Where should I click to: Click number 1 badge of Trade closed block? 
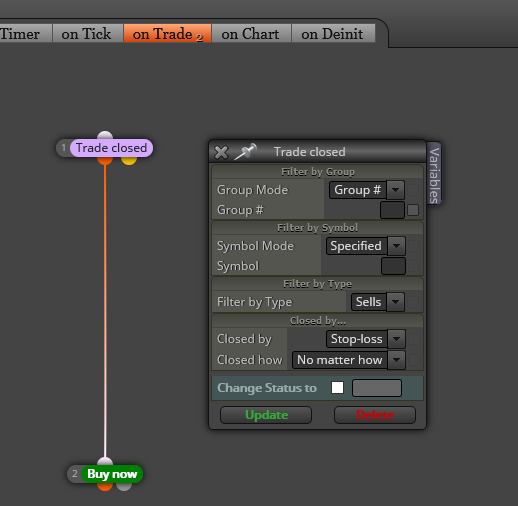click(x=63, y=148)
